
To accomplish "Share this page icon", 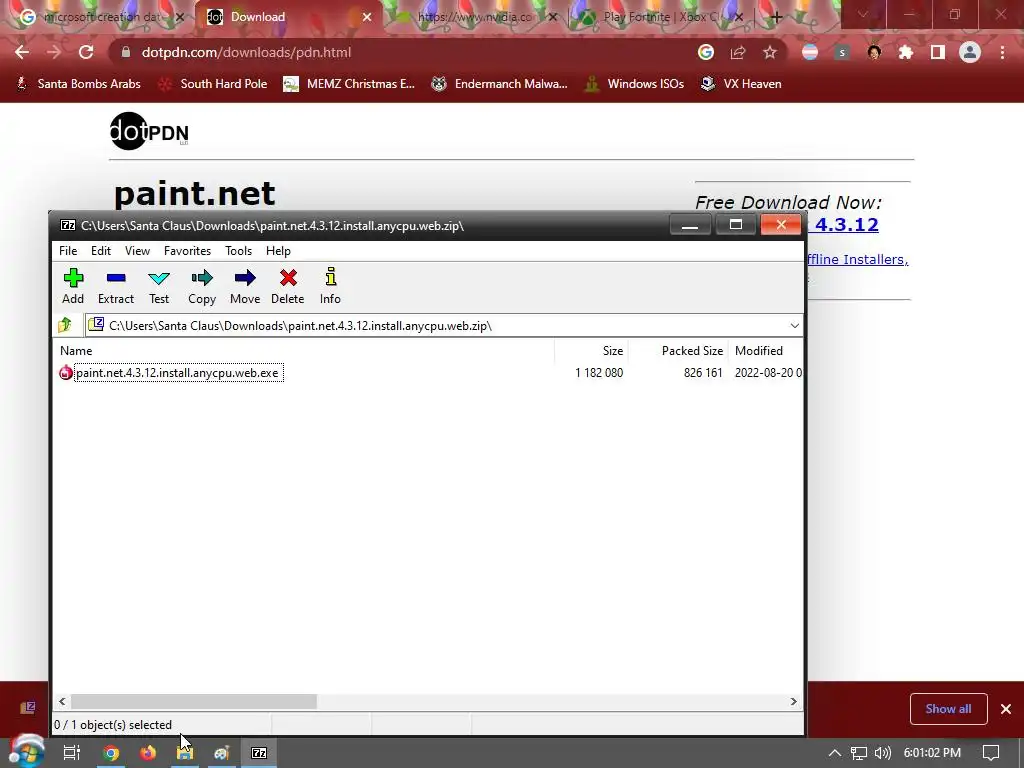I will [x=738, y=52].
